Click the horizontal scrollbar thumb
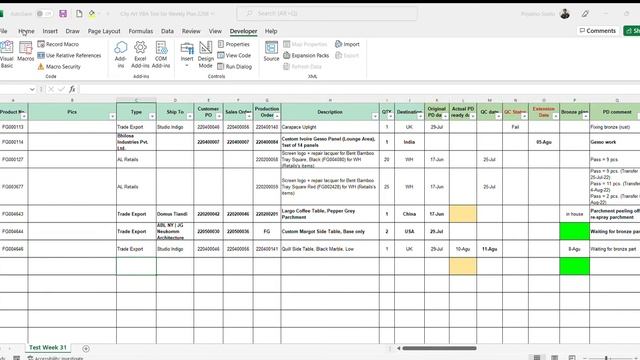This screenshot has width=640, height=360. click(440, 348)
